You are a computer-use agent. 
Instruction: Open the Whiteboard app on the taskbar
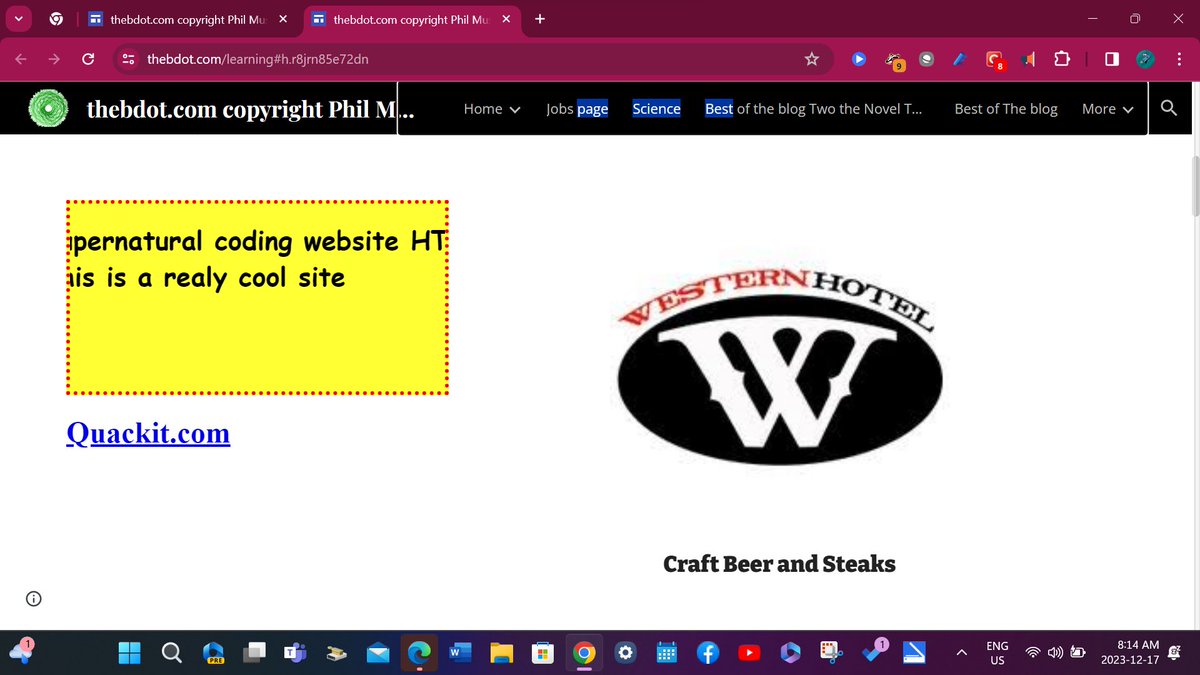click(915, 653)
